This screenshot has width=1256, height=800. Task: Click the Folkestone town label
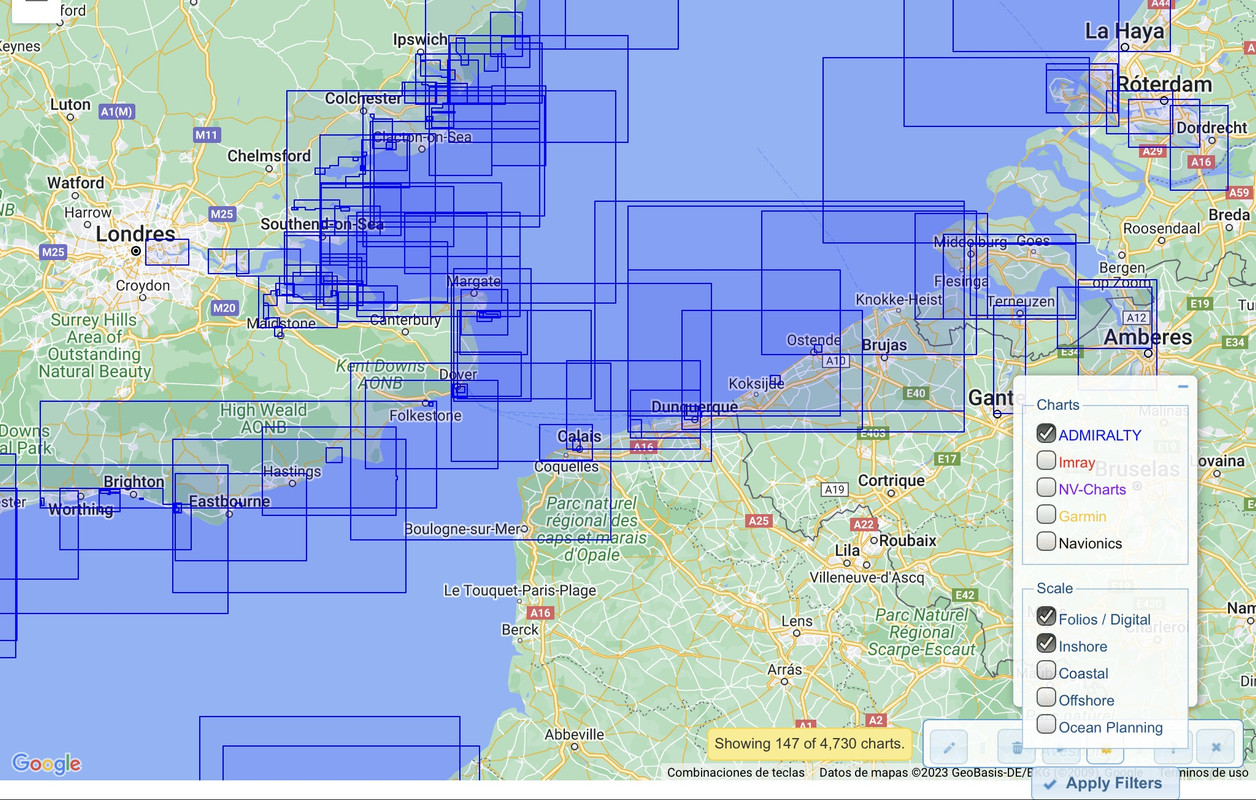426,415
